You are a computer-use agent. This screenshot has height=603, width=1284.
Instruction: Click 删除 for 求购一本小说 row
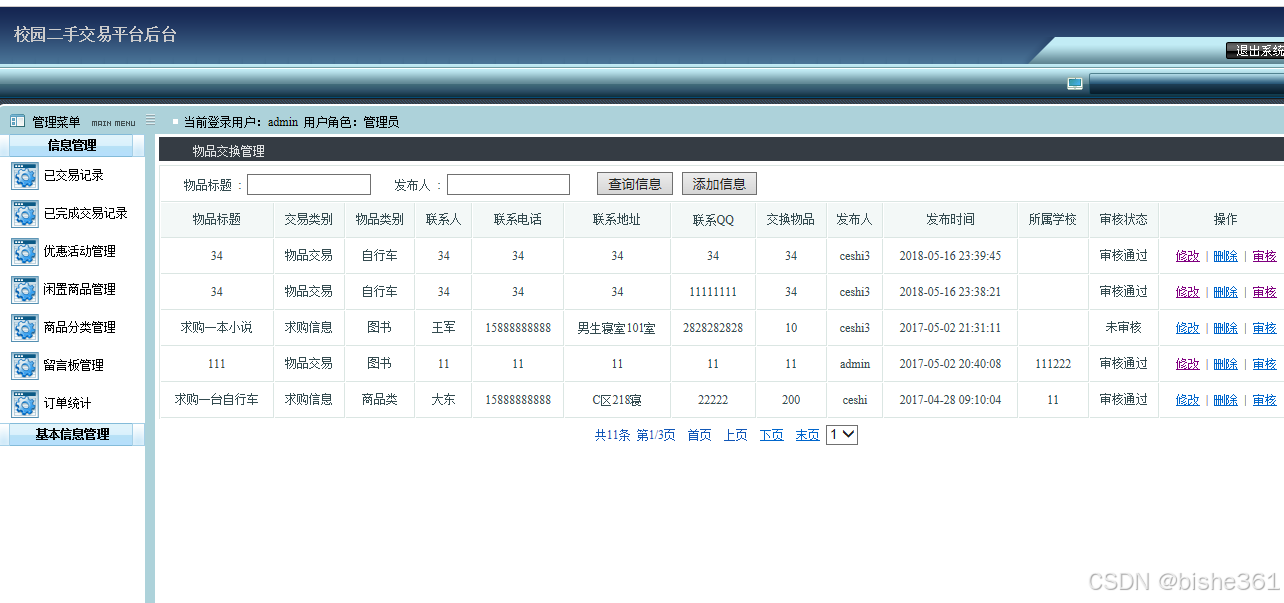pyautogui.click(x=1225, y=328)
